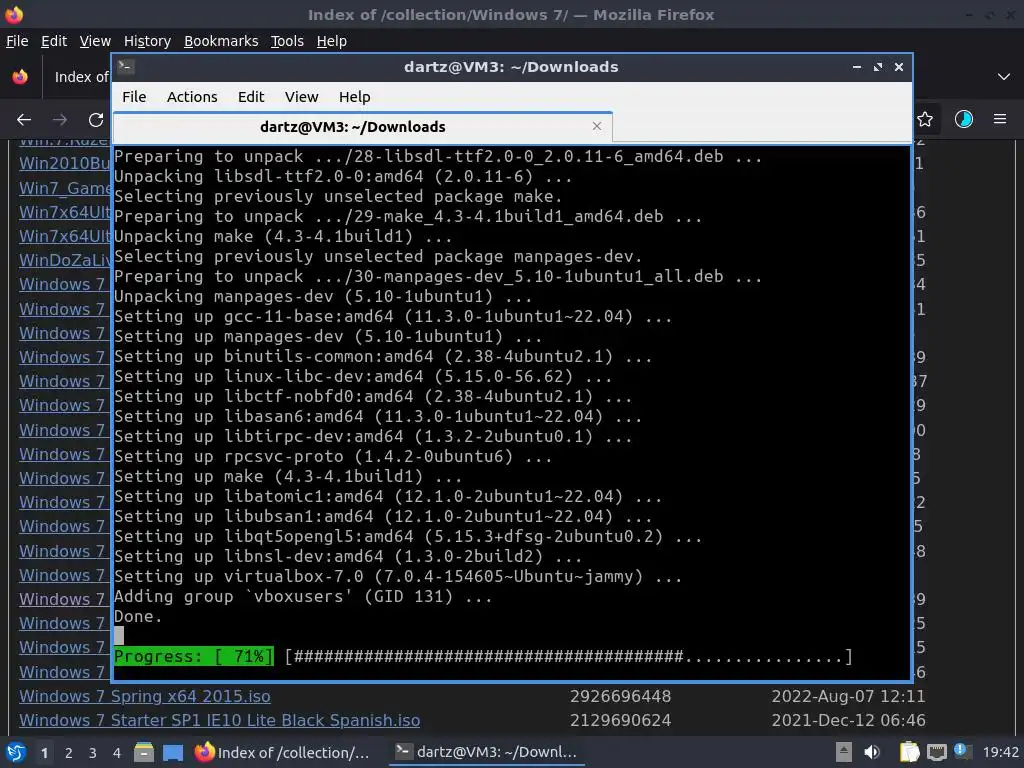
Task: Switch to workspace 2 in the panel
Action: coord(69,753)
